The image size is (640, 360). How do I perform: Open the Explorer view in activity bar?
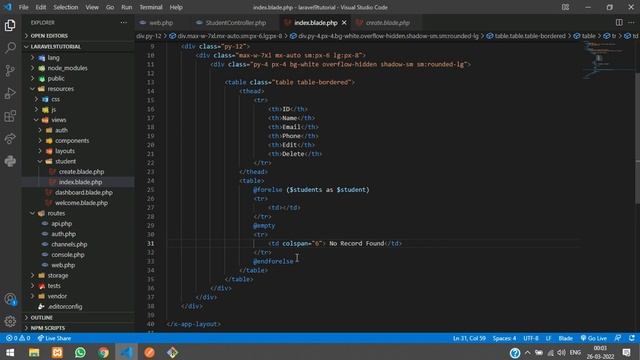tap(10, 26)
